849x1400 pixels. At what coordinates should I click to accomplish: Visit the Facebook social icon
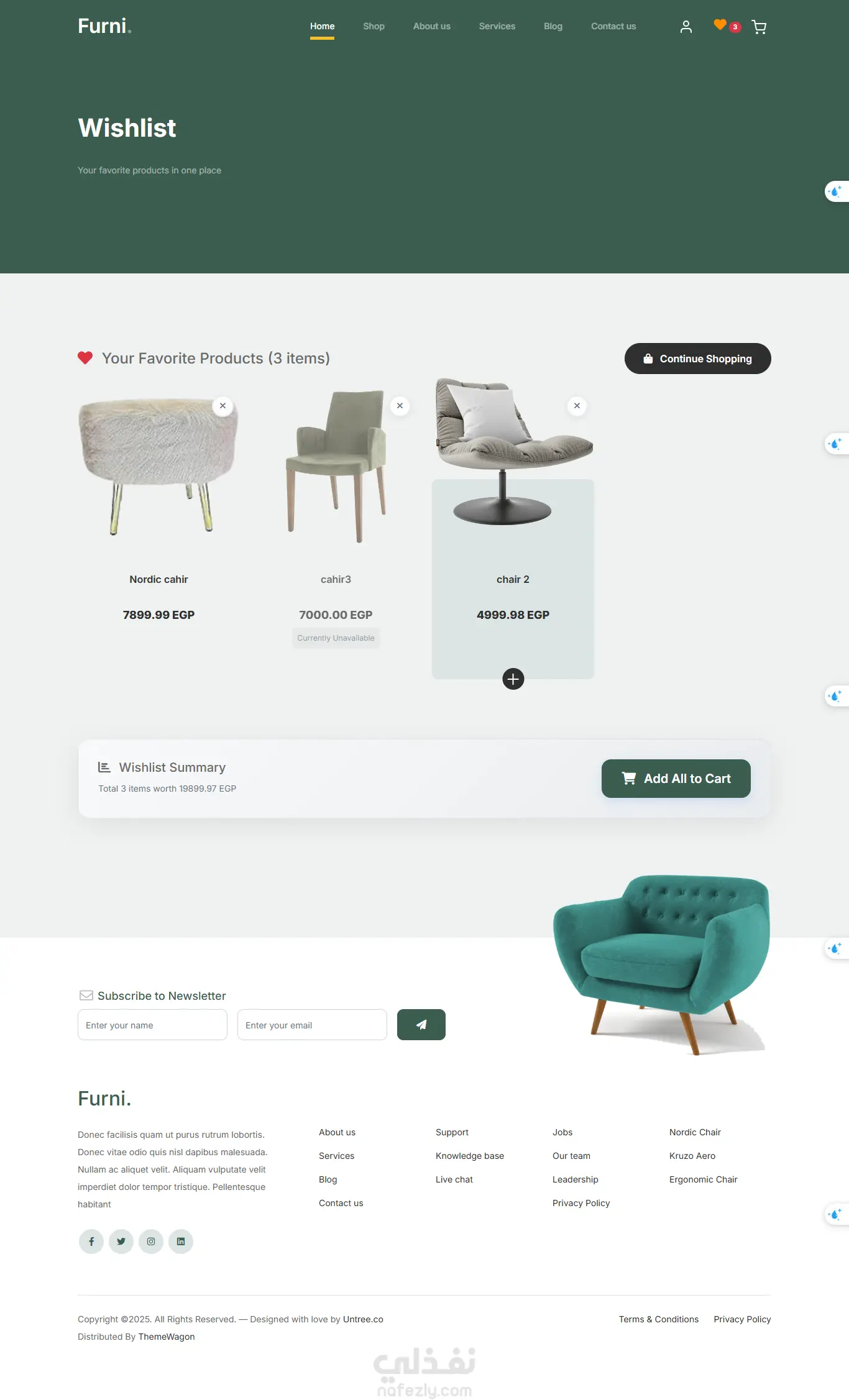(x=91, y=1242)
